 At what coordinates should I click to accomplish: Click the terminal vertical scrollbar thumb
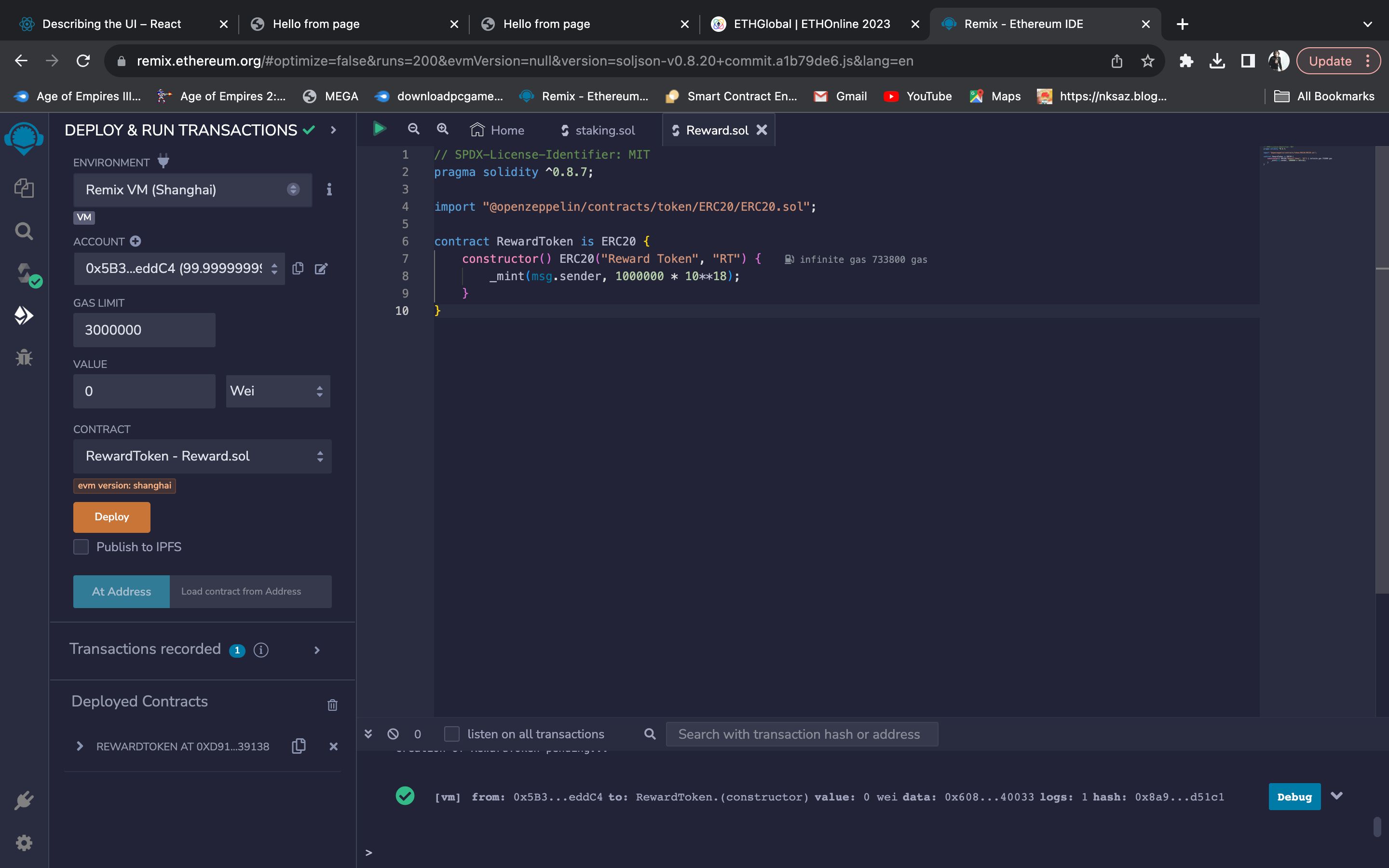[x=1377, y=827]
